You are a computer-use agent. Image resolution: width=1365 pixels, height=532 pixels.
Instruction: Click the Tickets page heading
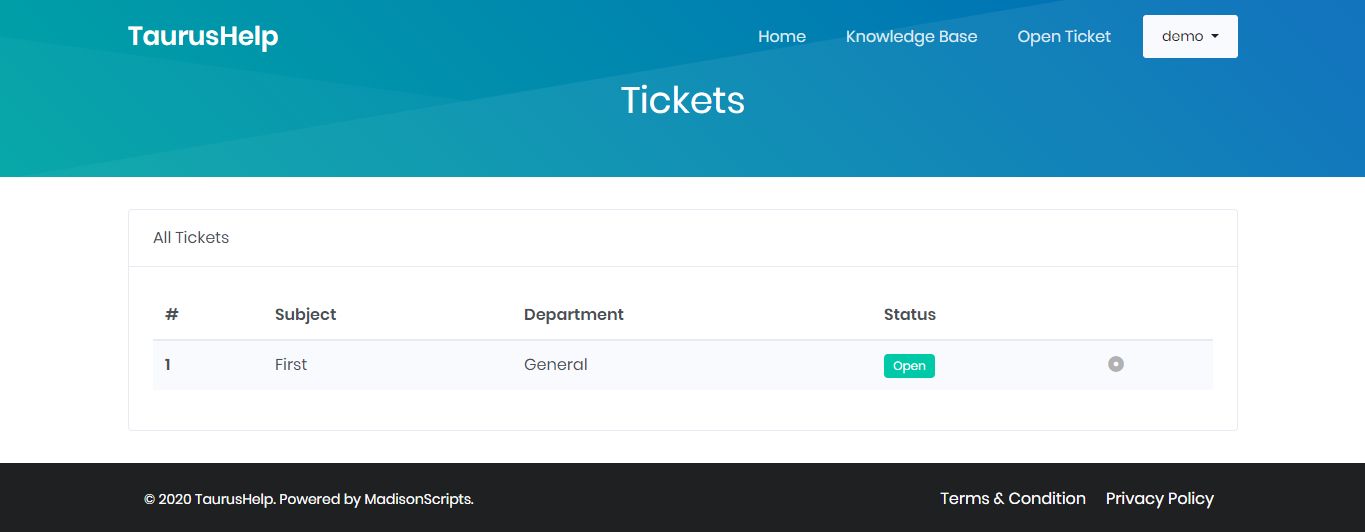point(683,100)
